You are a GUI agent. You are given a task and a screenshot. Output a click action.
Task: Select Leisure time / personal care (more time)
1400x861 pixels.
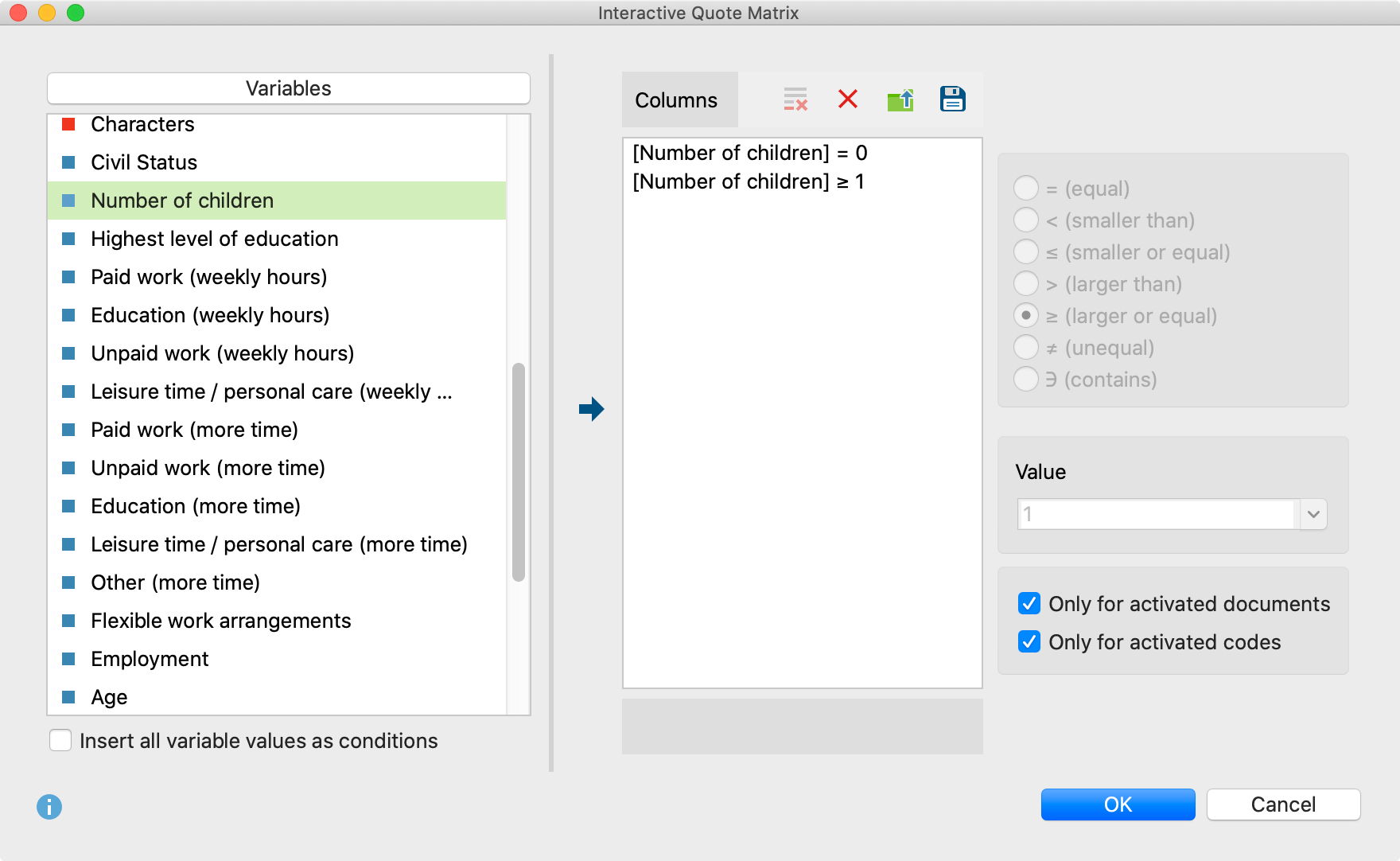click(x=277, y=544)
